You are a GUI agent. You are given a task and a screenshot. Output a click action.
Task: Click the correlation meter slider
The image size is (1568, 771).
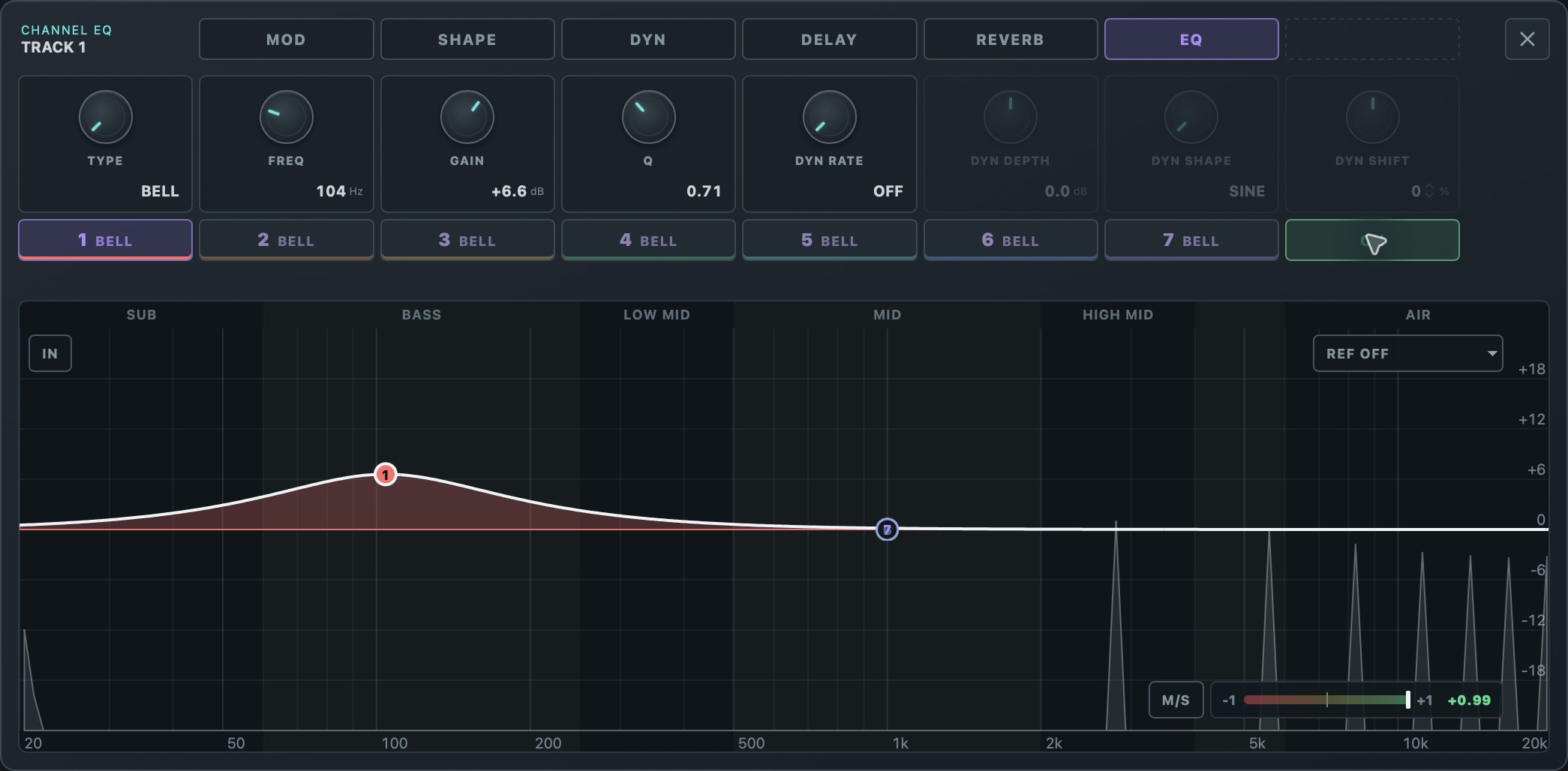pyautogui.click(x=1326, y=700)
